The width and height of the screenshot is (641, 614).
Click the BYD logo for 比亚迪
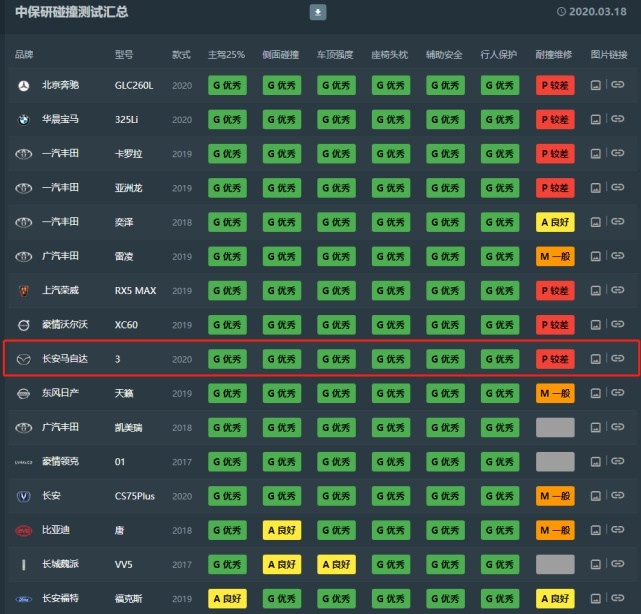point(24,531)
